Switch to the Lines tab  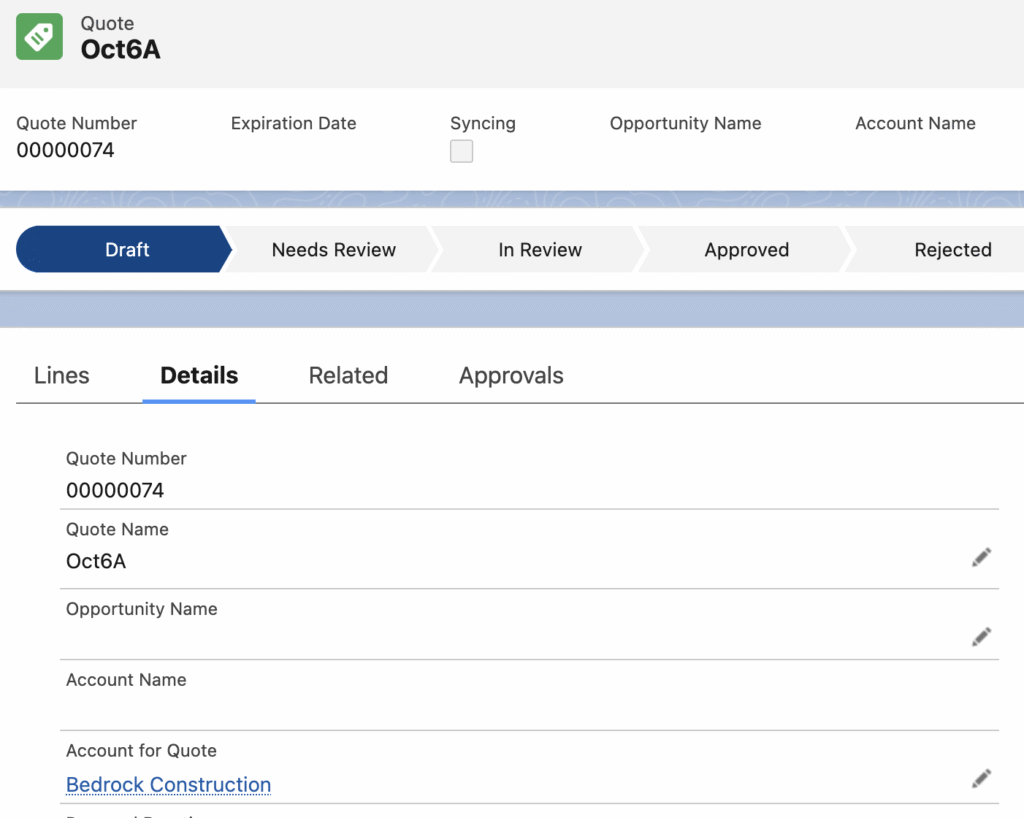click(62, 376)
